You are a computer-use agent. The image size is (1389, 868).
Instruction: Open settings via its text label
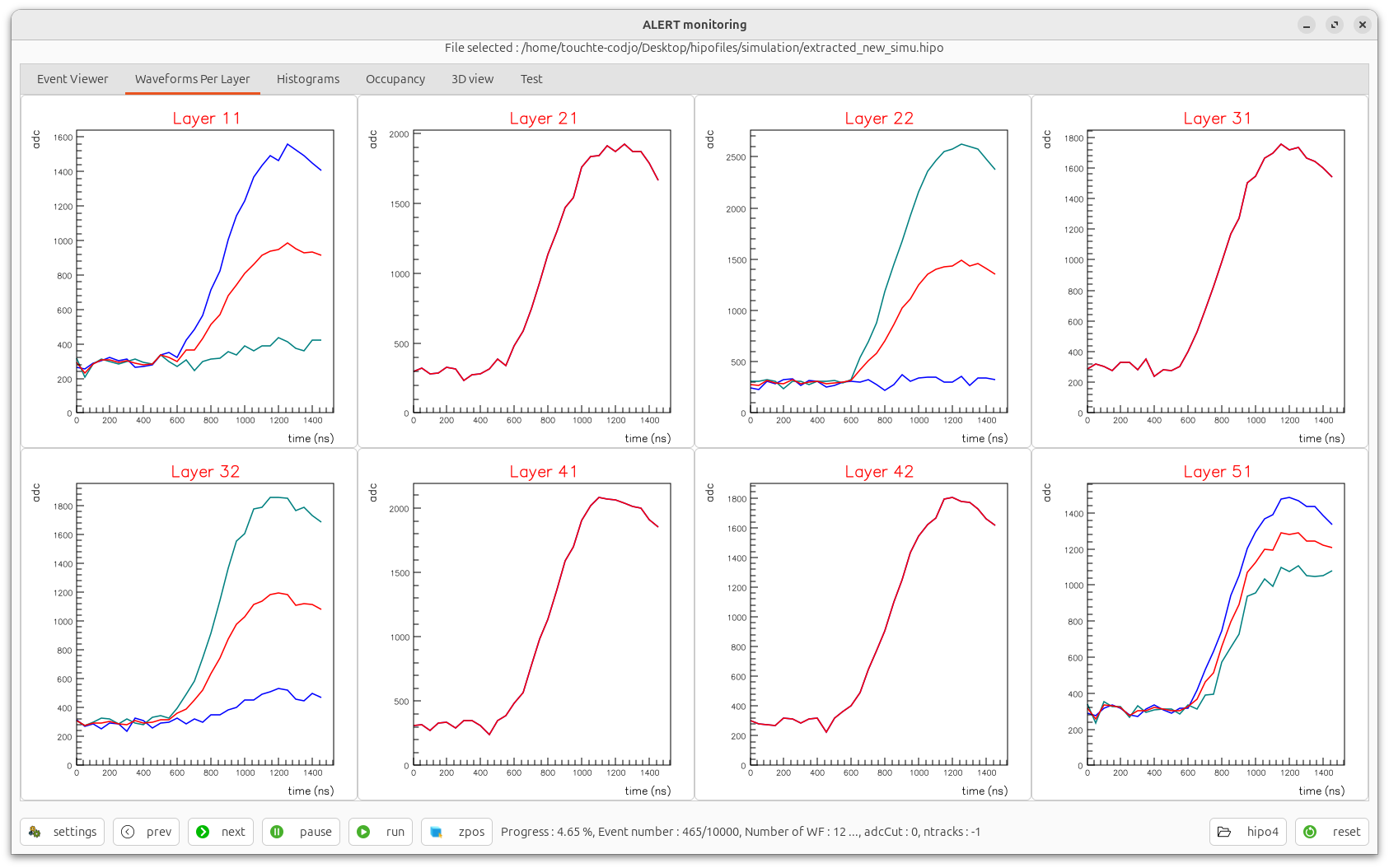pyautogui.click(x=75, y=832)
